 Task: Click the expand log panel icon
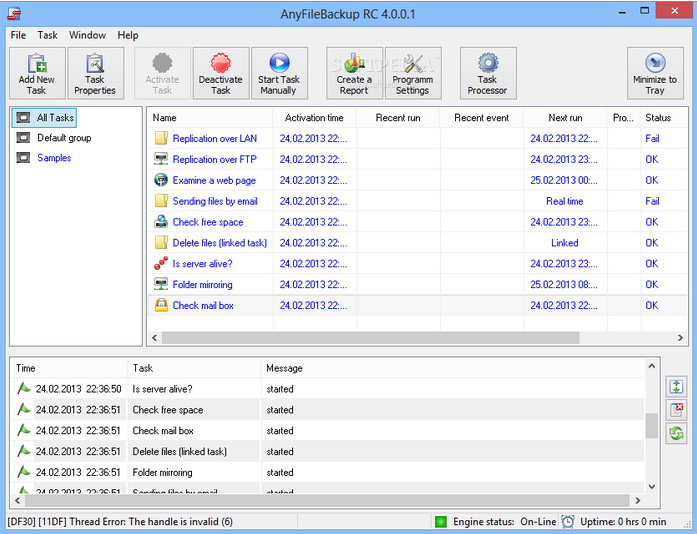676,386
